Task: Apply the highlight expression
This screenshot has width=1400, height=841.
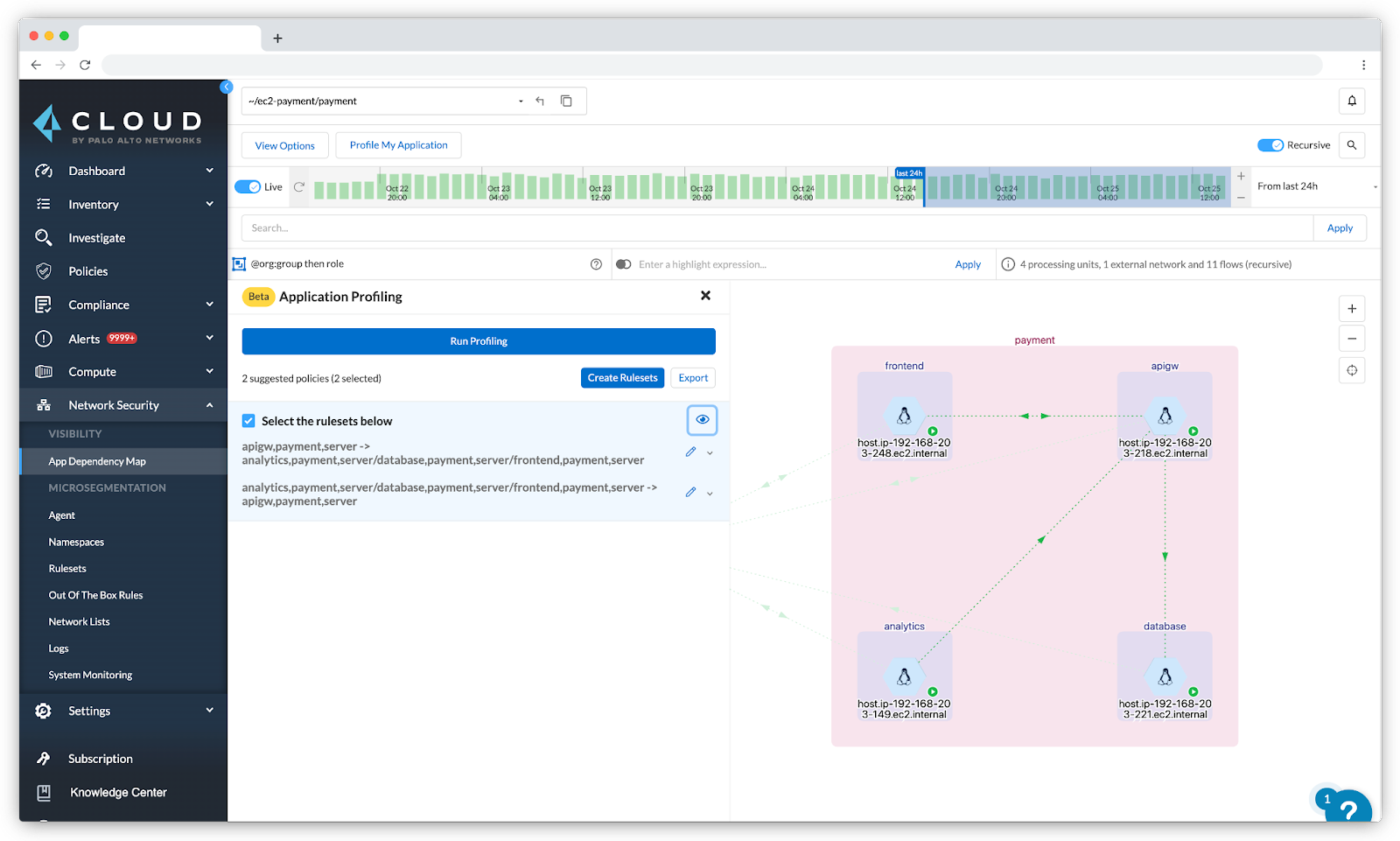Action: click(968, 264)
